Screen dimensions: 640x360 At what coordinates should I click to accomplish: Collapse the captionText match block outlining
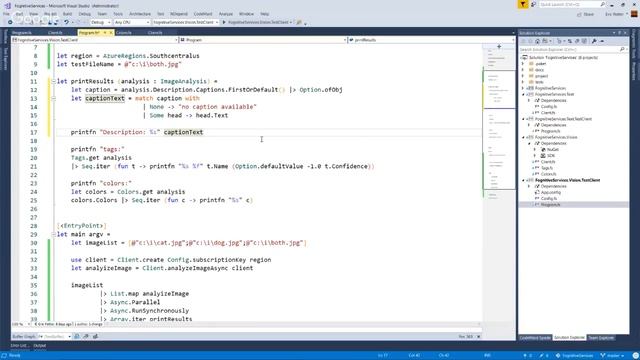pos(53,98)
